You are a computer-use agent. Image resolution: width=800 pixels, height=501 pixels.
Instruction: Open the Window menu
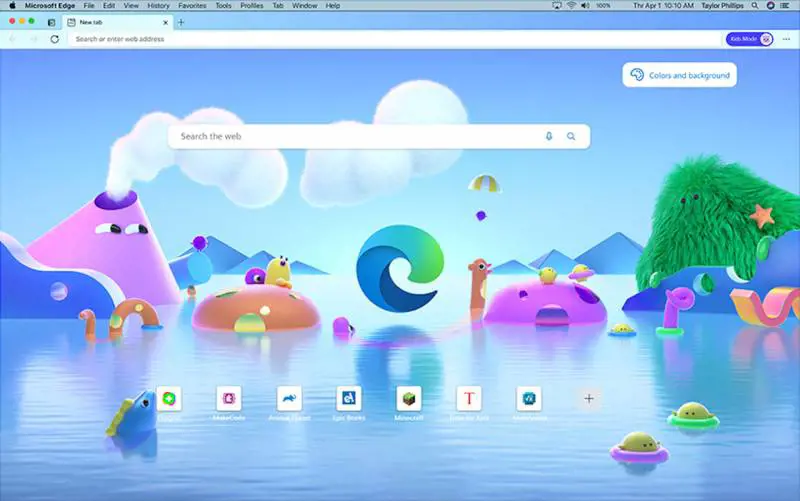click(305, 6)
